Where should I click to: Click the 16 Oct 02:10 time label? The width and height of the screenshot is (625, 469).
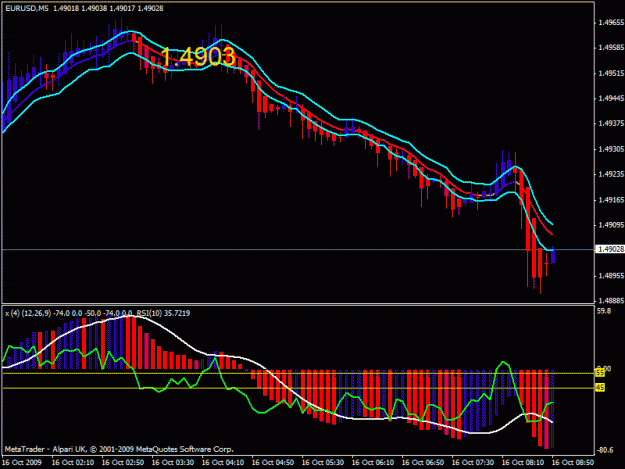tap(73, 462)
